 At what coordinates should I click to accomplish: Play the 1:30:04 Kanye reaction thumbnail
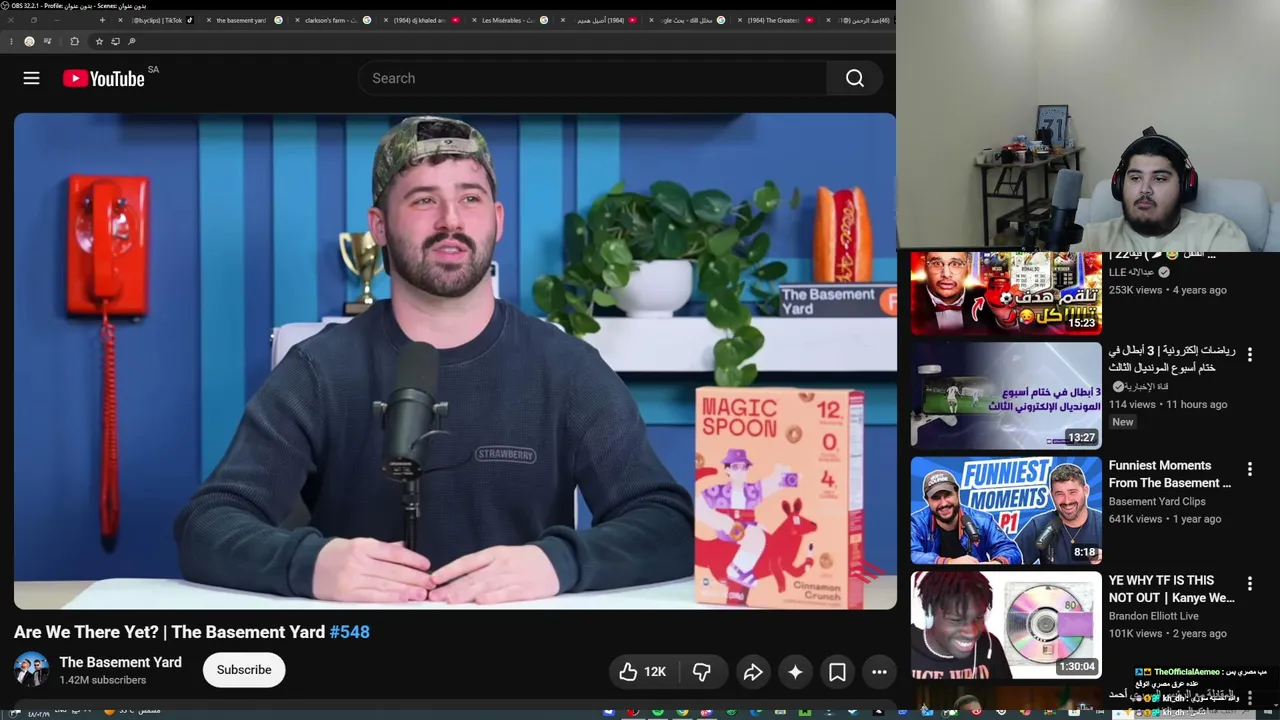click(x=1006, y=625)
